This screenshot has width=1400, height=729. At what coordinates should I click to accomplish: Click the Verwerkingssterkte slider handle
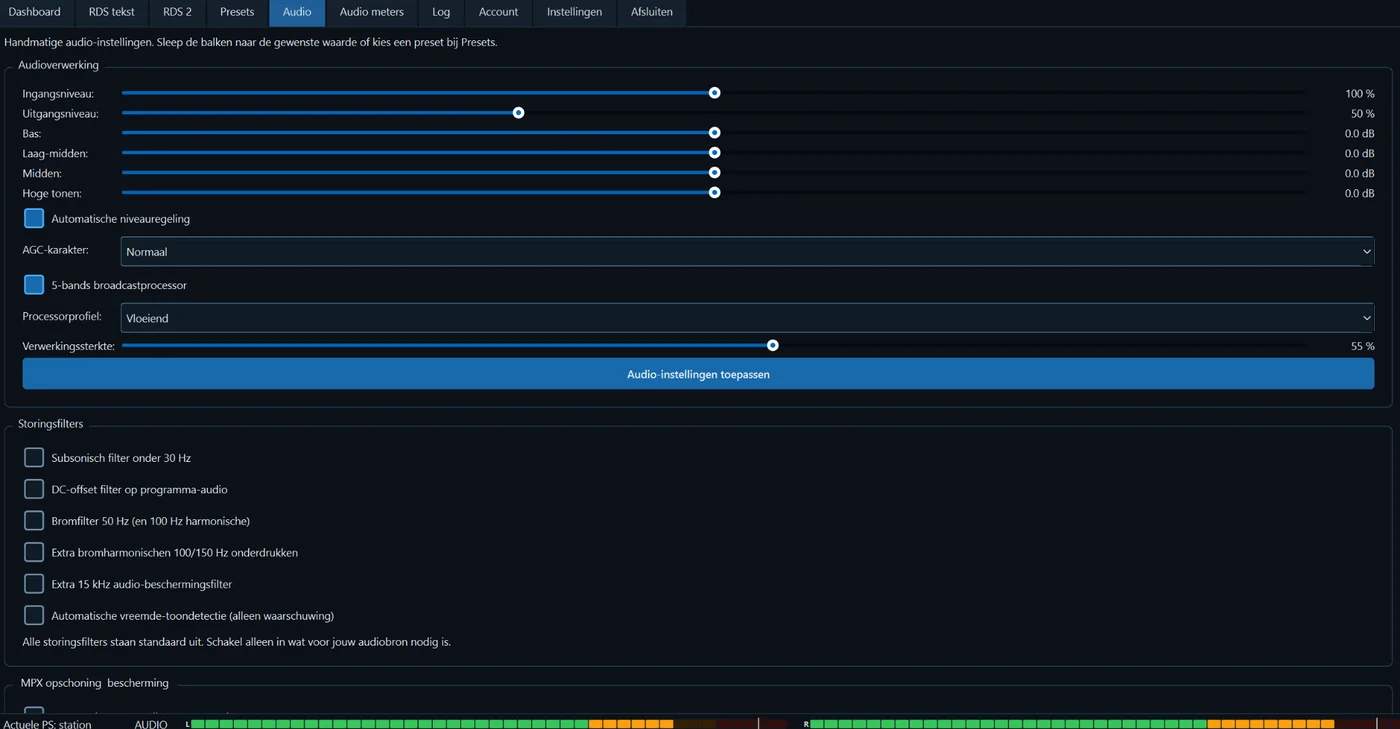tap(772, 345)
